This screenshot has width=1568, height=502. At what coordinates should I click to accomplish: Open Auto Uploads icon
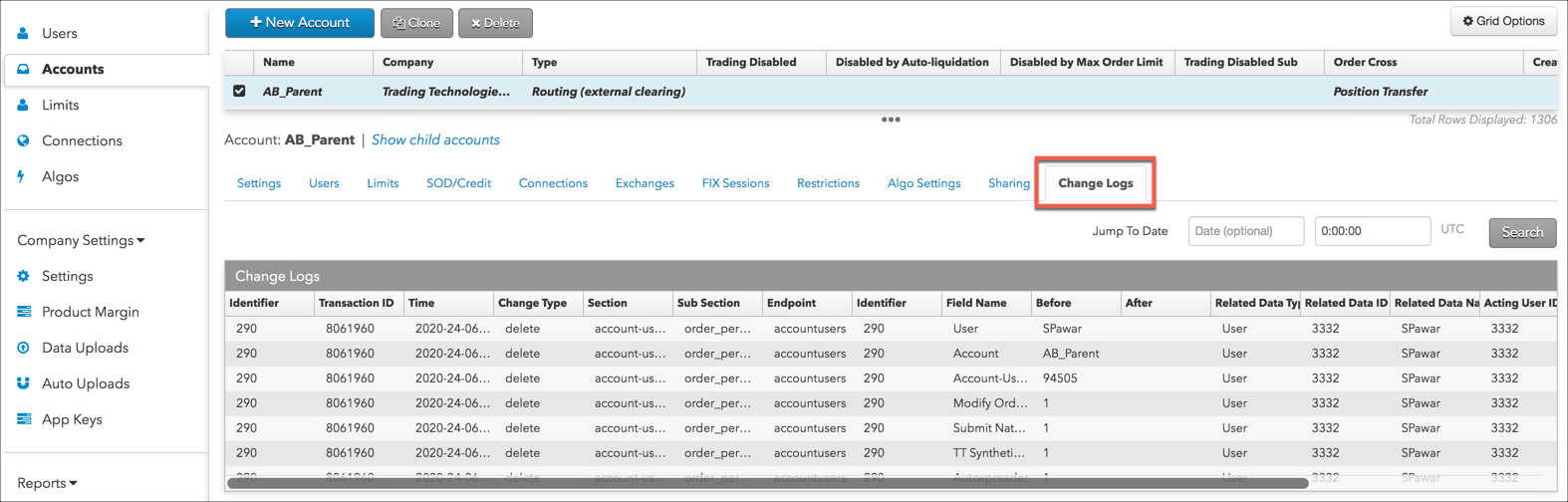coord(23,383)
